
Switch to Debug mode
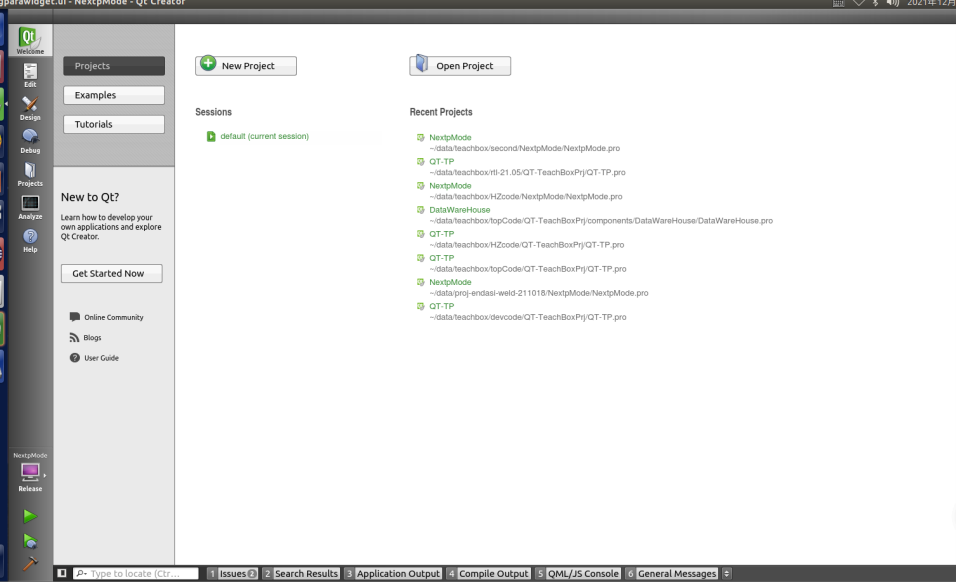coord(30,141)
